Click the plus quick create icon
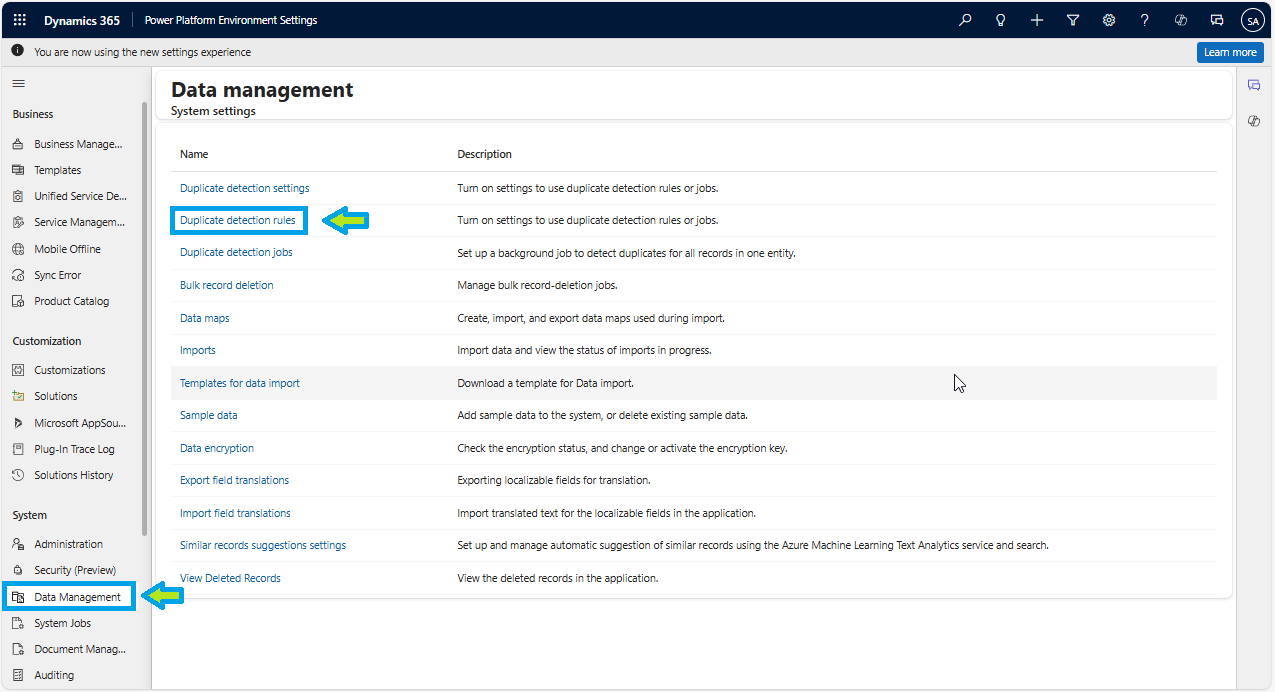The image size is (1275, 692). tap(1037, 20)
